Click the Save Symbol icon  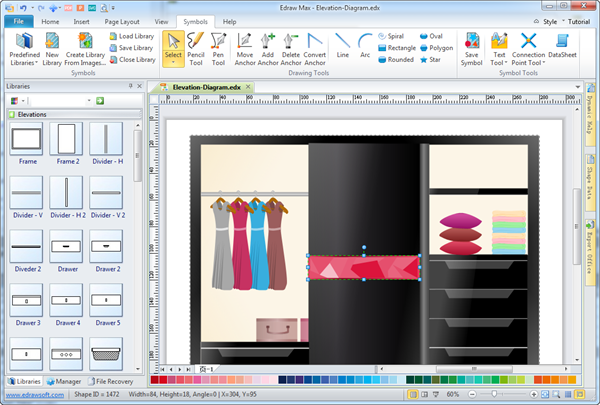(471, 47)
